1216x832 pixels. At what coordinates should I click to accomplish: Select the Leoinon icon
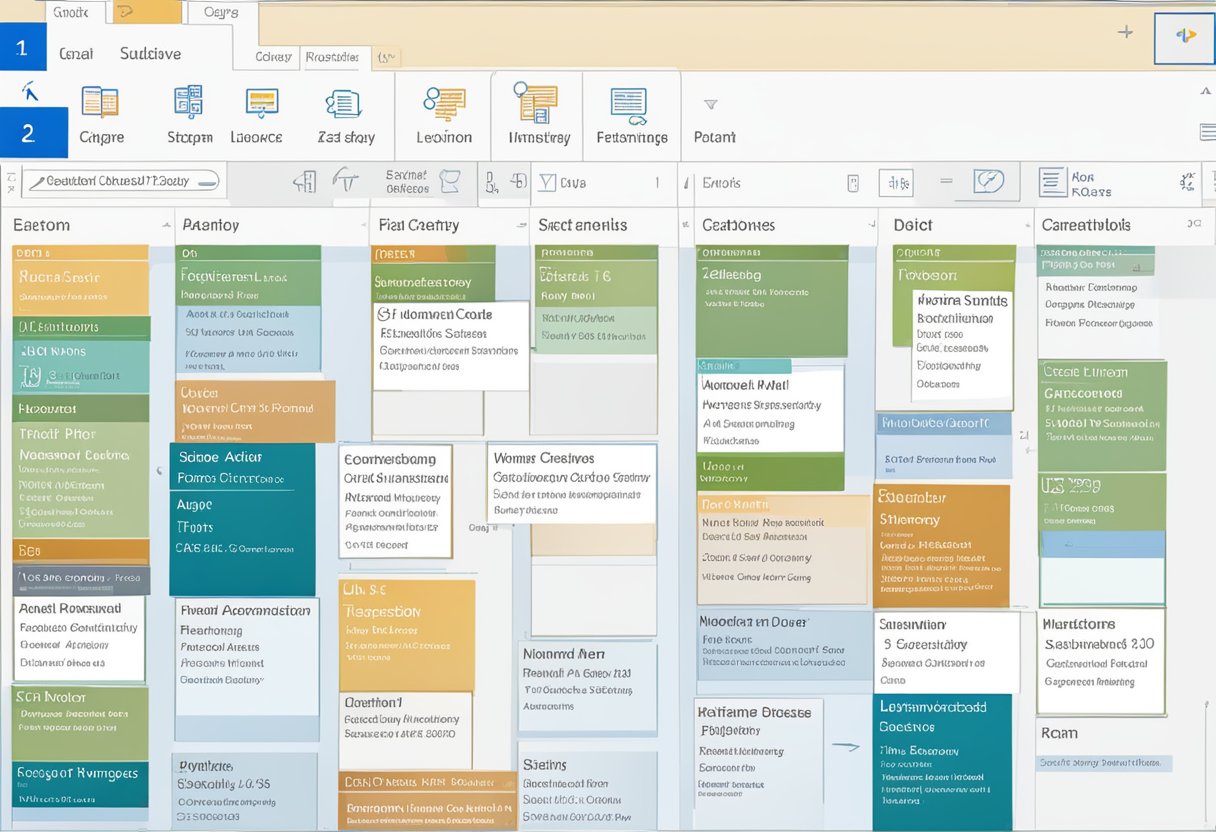(443, 110)
